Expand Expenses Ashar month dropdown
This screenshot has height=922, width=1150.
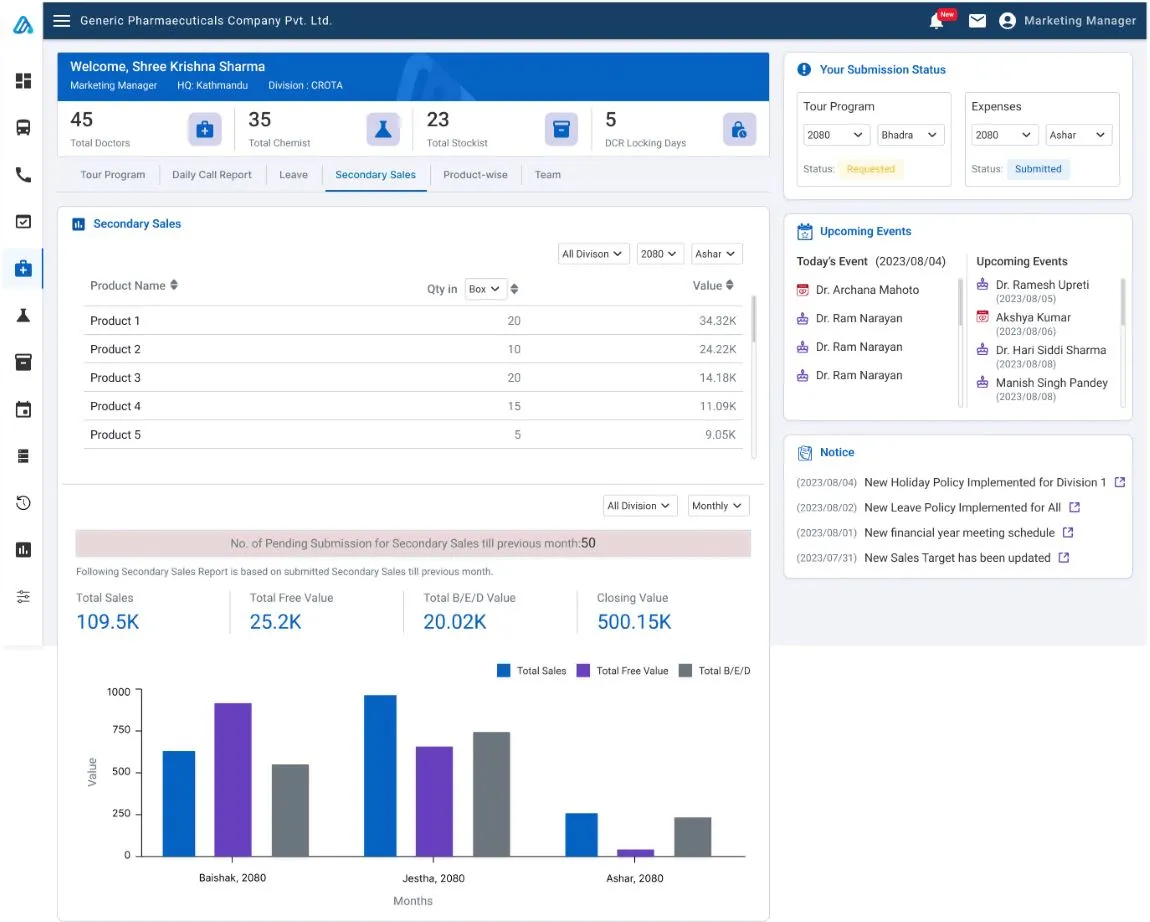coord(1079,135)
